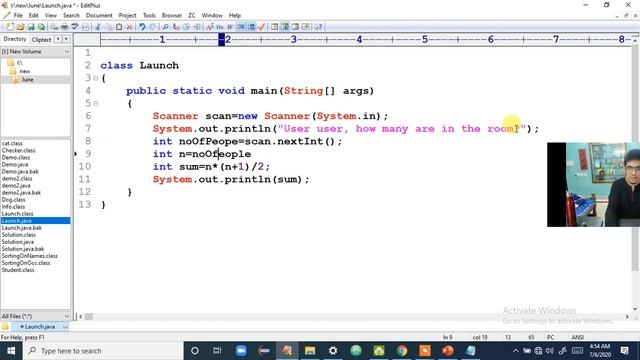Select Demo.java in file list
640x360 pixels.
(15, 164)
